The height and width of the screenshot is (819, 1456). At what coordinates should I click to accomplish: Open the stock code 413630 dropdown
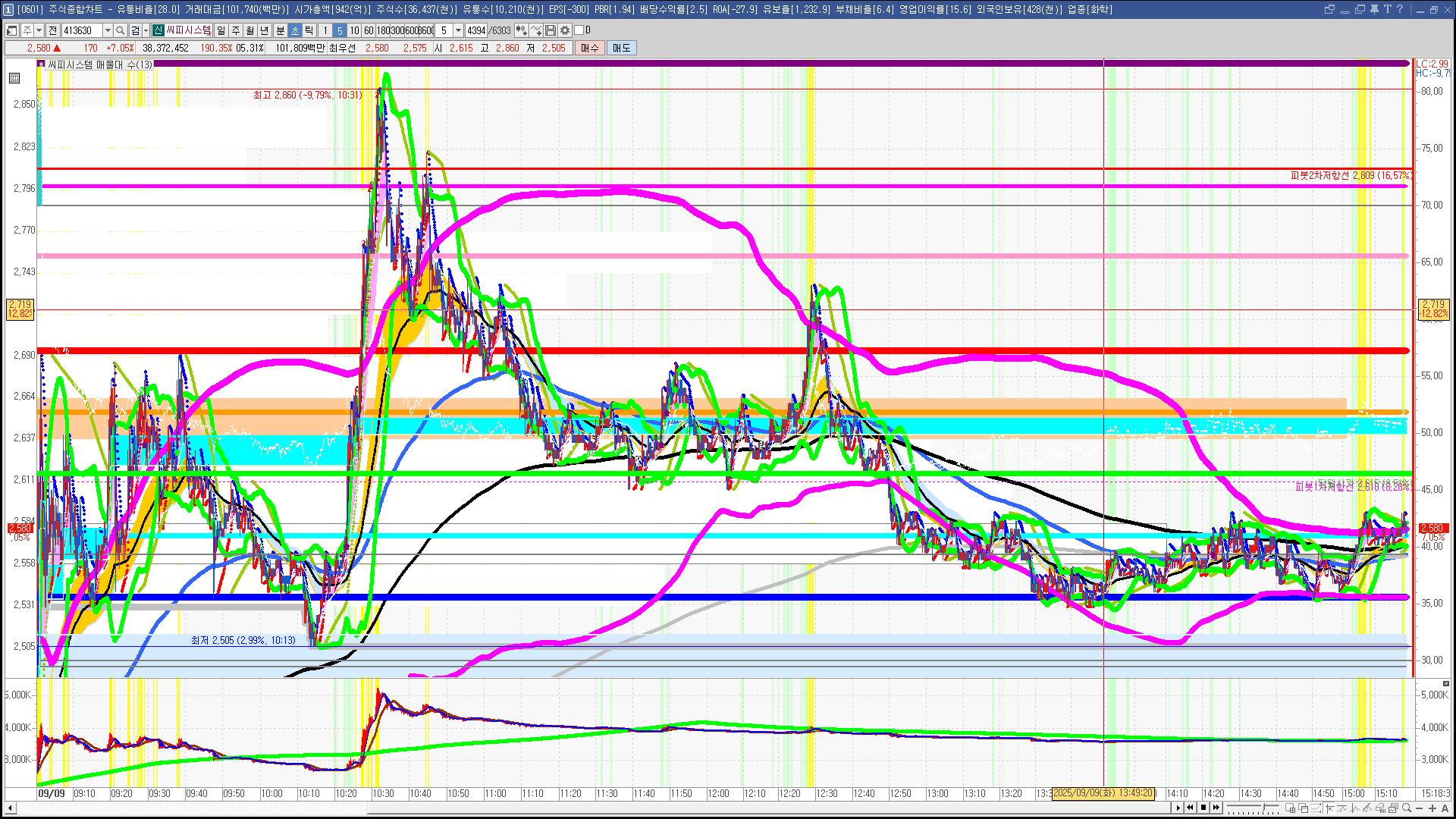coord(108,30)
